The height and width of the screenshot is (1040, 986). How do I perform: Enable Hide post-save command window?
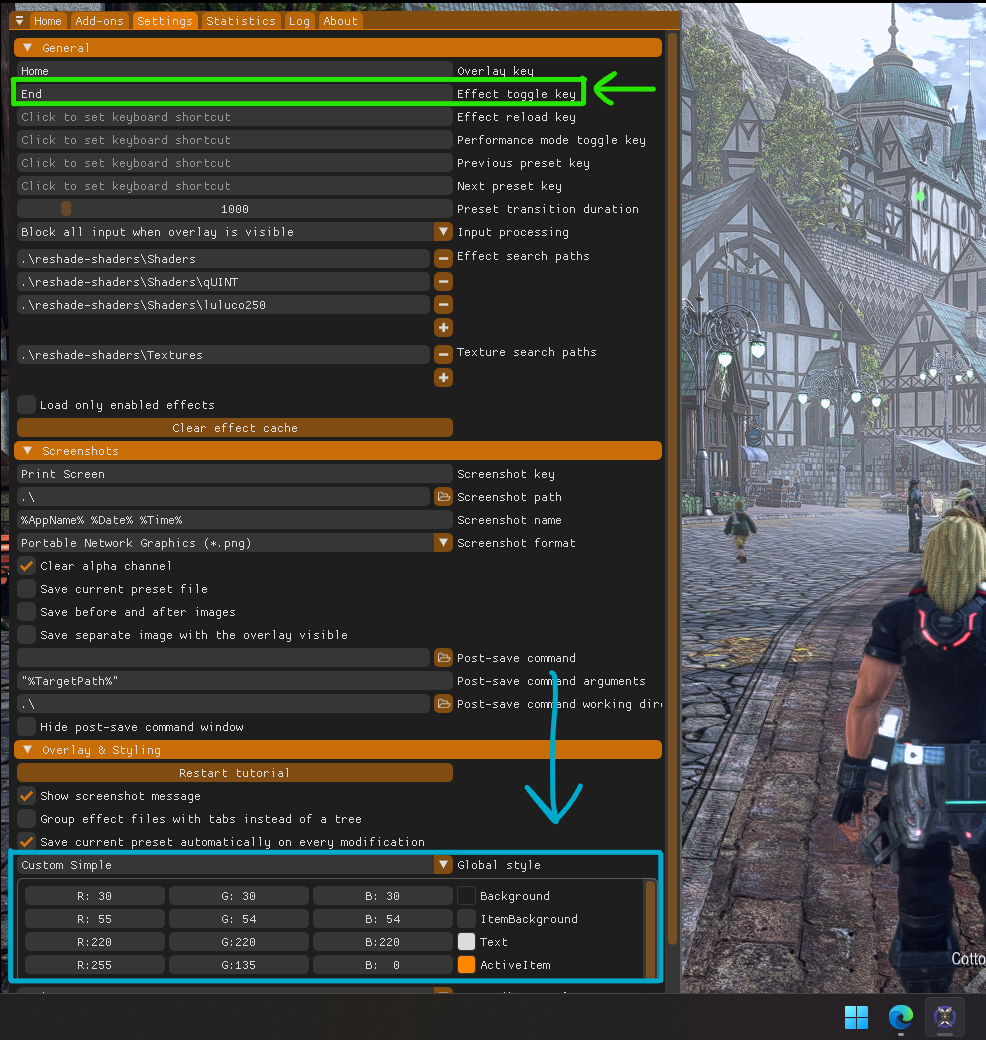(27, 727)
